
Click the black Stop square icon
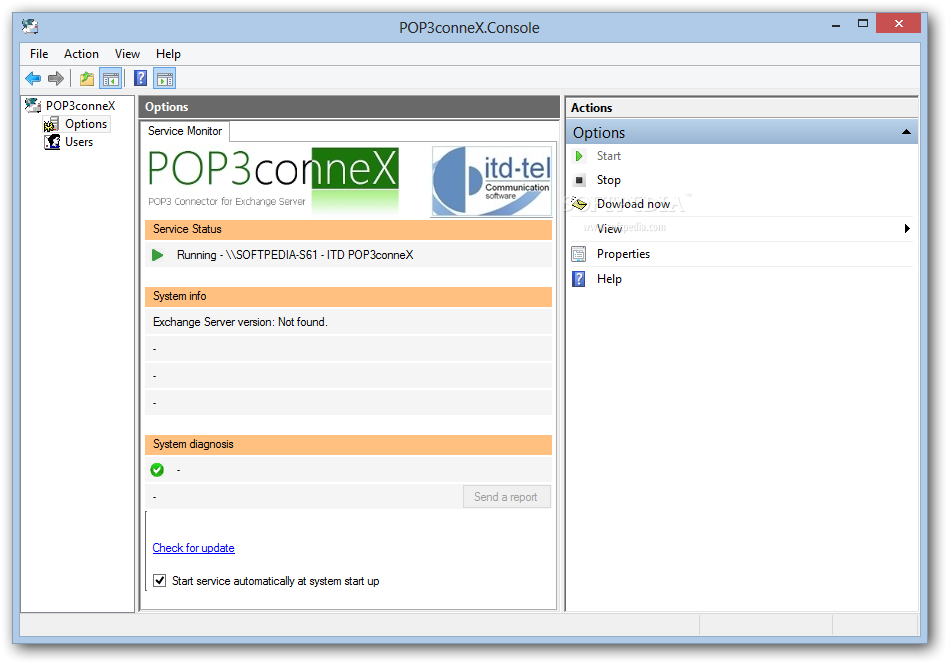[x=579, y=180]
